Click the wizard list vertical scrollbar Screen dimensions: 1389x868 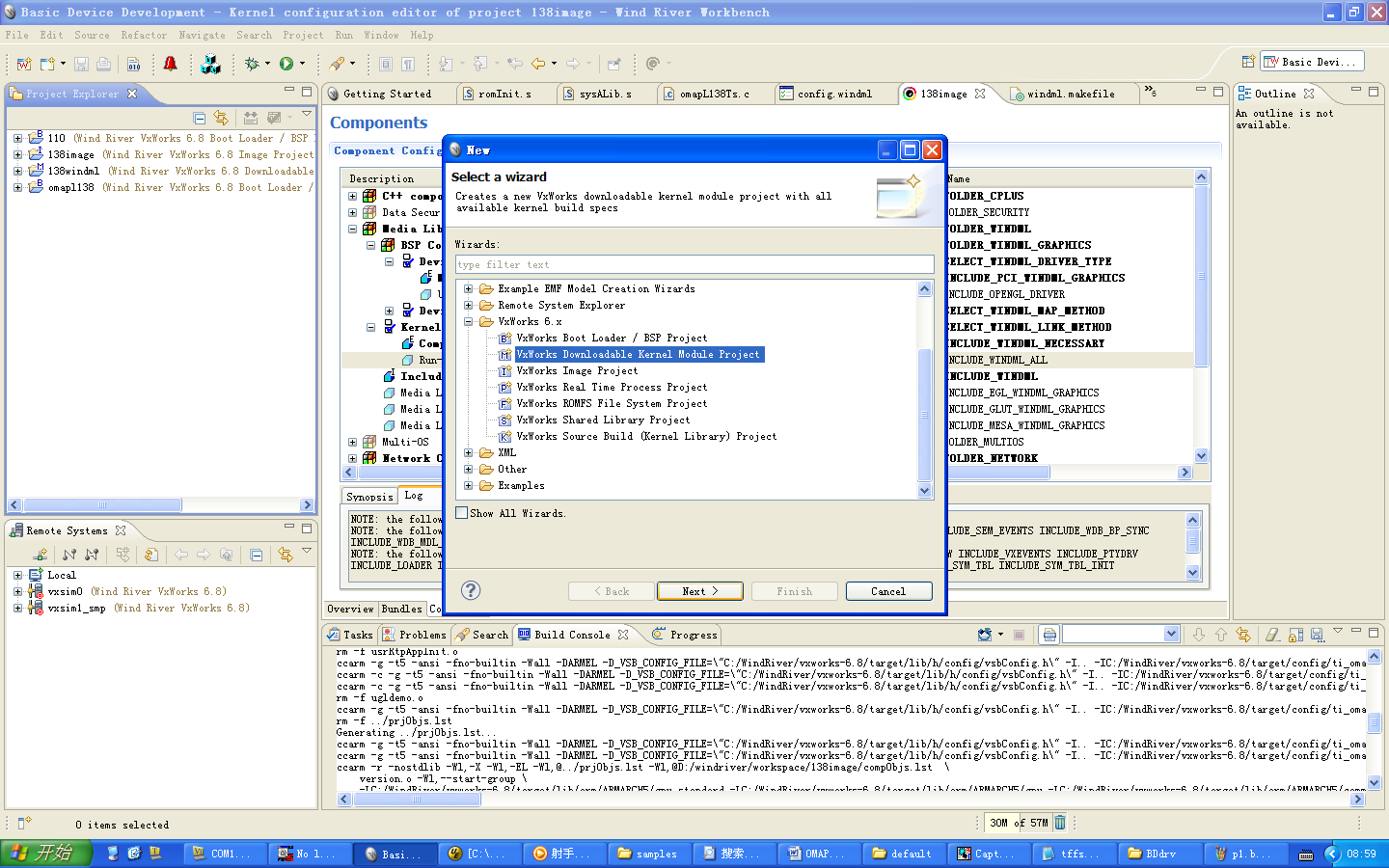[924, 390]
